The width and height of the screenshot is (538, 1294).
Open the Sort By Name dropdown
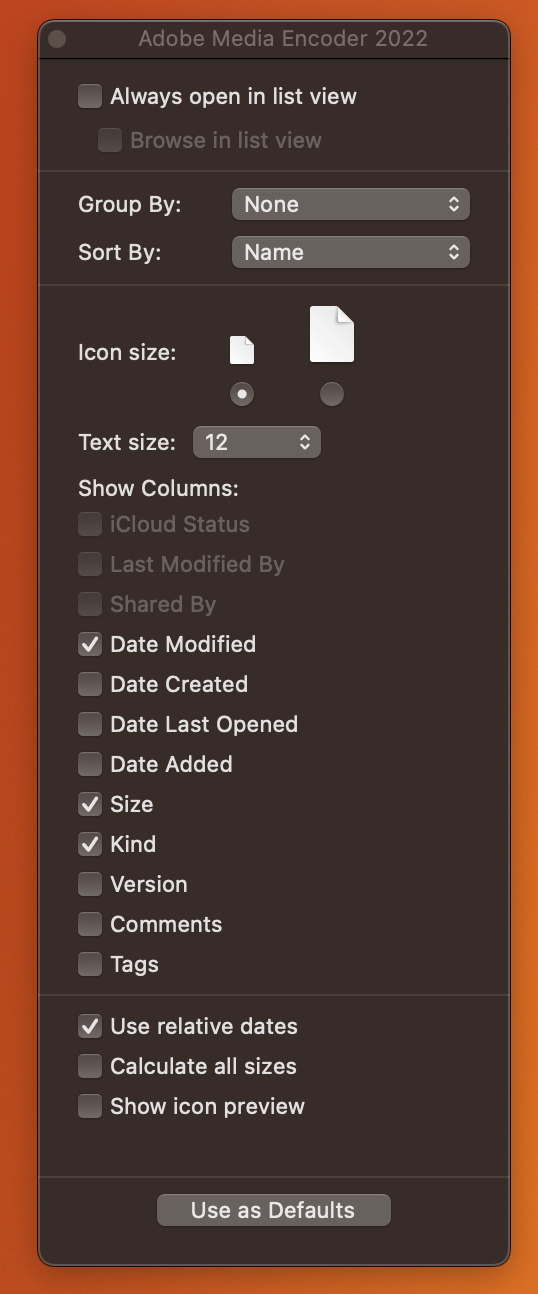[x=350, y=252]
